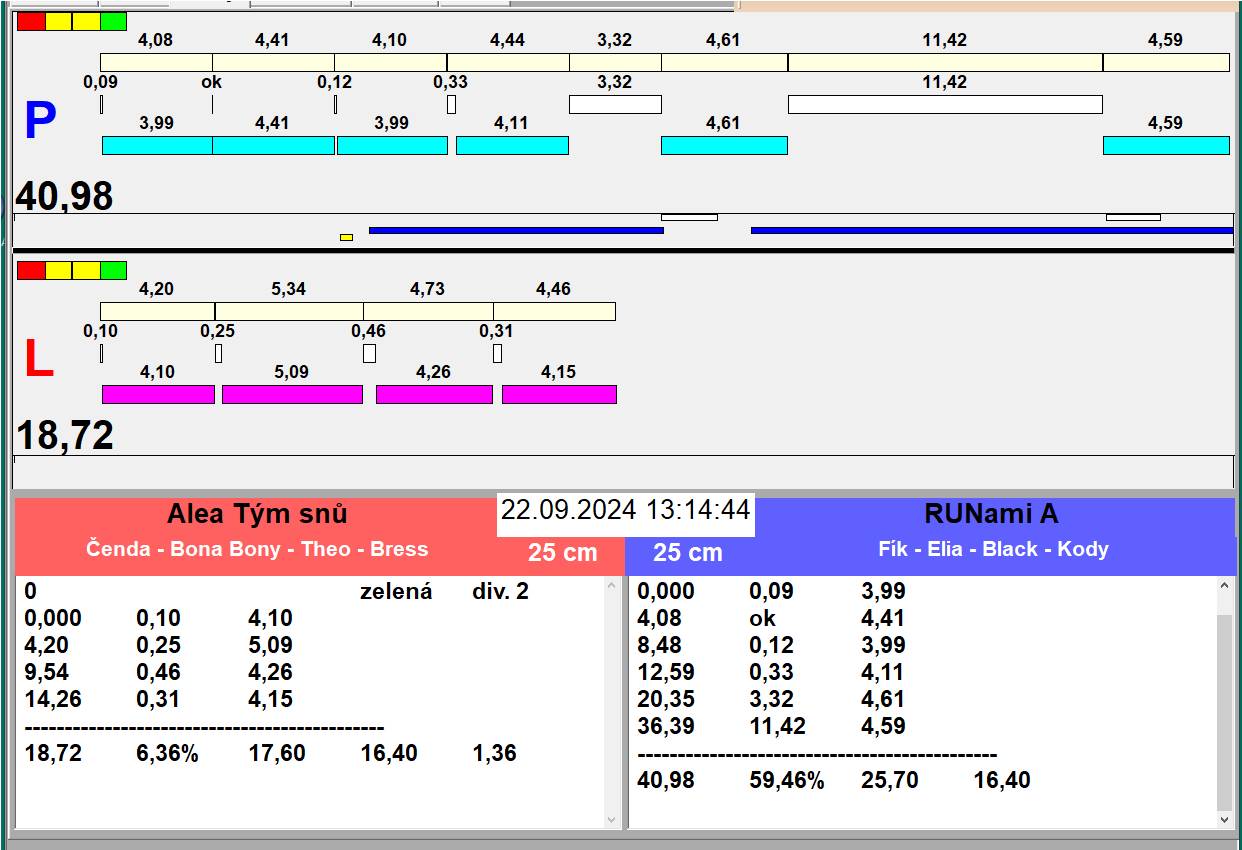
Task: Select the magenta 5,09 run bar
Action: [x=291, y=394]
